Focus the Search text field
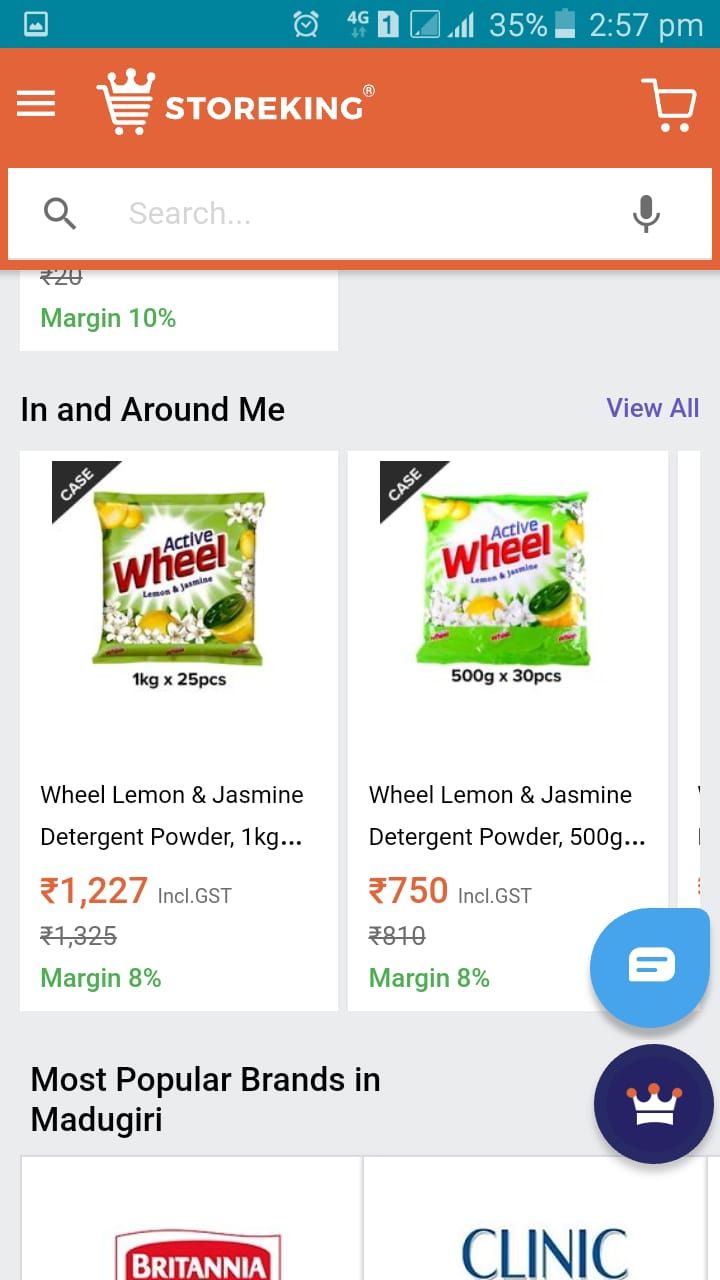720x1280 pixels. coord(350,213)
